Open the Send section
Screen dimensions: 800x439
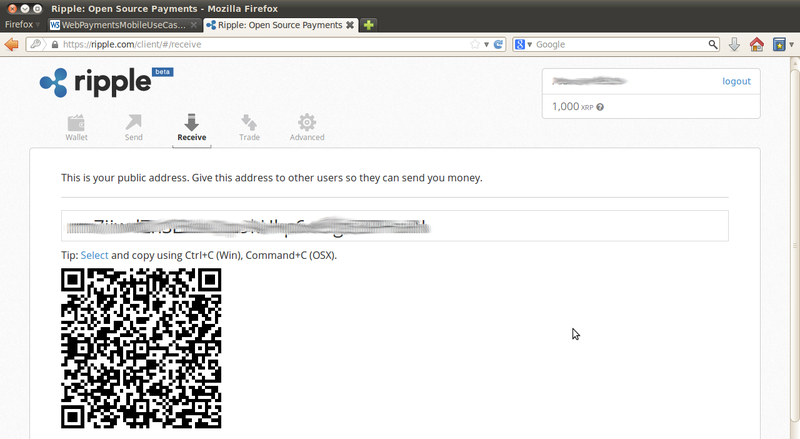[134, 128]
